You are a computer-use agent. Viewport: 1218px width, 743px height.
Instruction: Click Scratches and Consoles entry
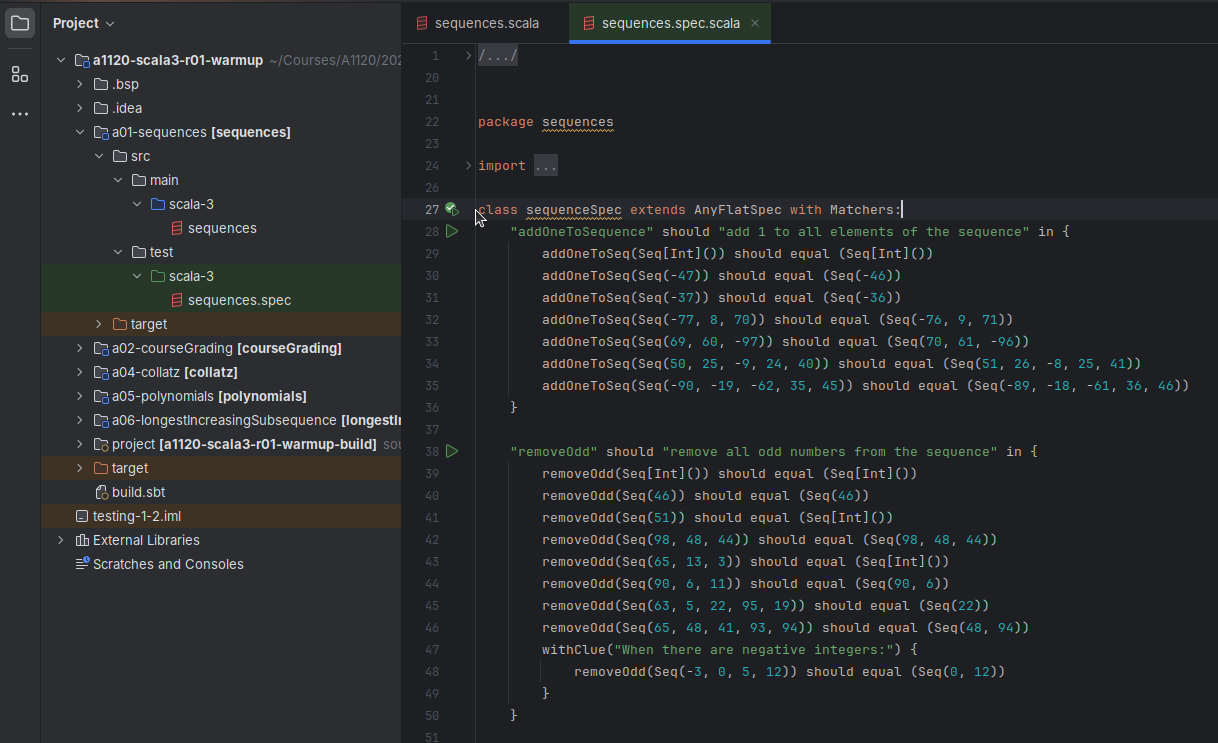167,564
